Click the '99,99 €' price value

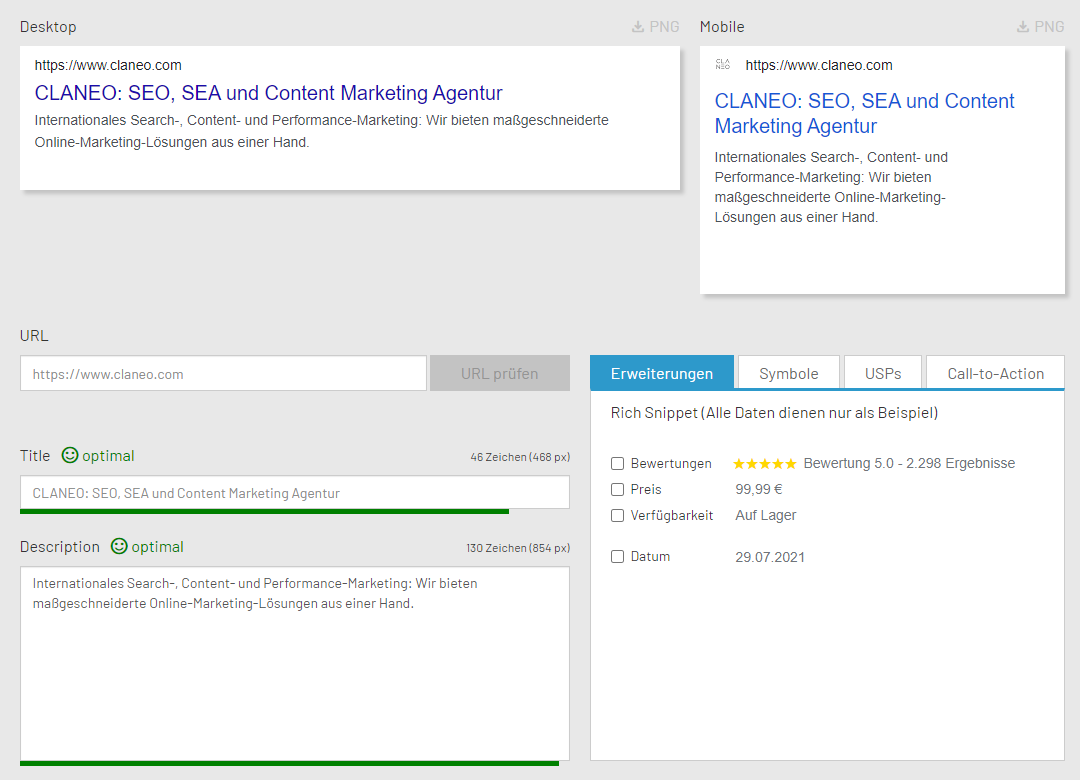point(759,490)
